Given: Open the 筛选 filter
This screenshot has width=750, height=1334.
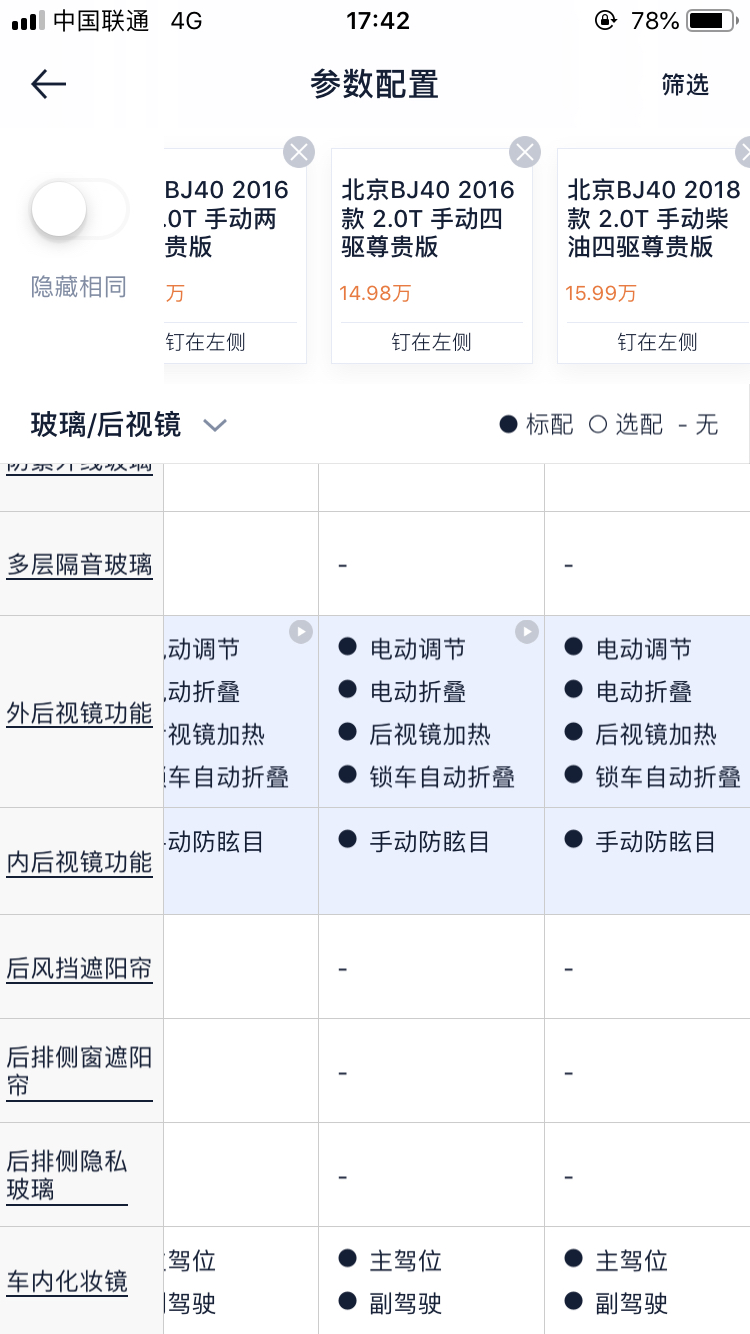Looking at the screenshot, I should click(685, 85).
